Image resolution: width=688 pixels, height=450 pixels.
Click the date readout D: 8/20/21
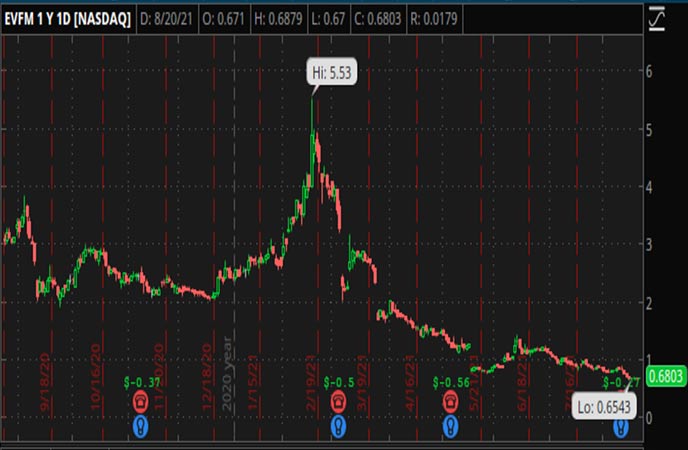[x=166, y=19]
